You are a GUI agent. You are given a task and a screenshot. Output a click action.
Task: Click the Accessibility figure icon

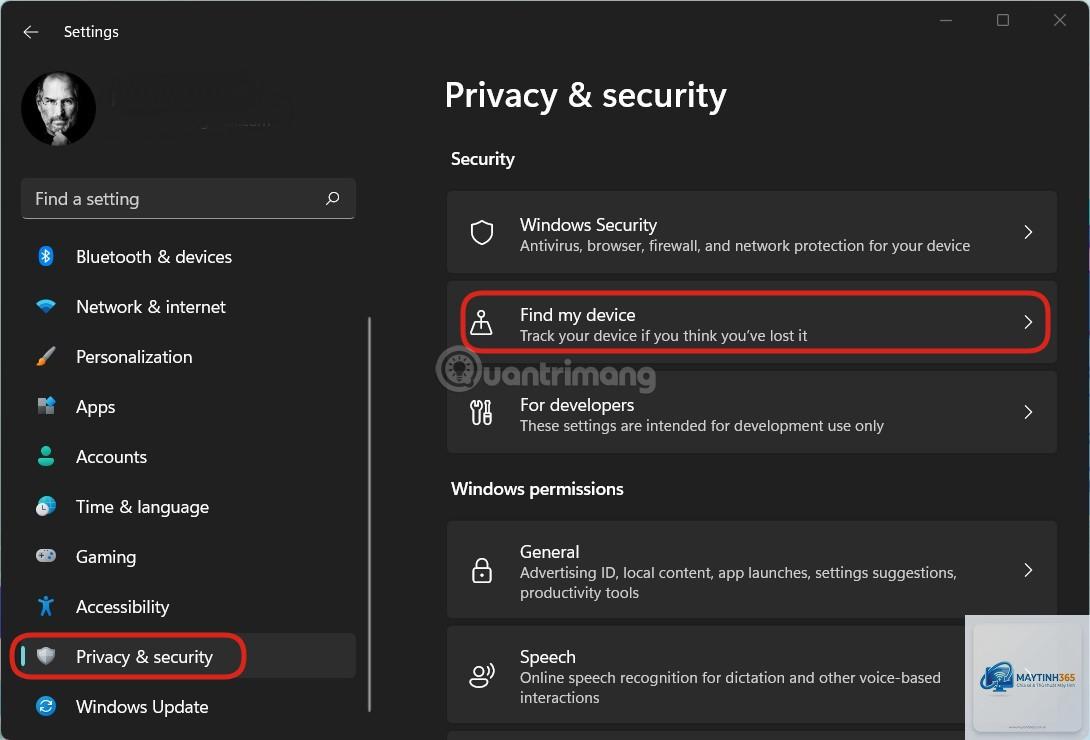[x=46, y=606]
